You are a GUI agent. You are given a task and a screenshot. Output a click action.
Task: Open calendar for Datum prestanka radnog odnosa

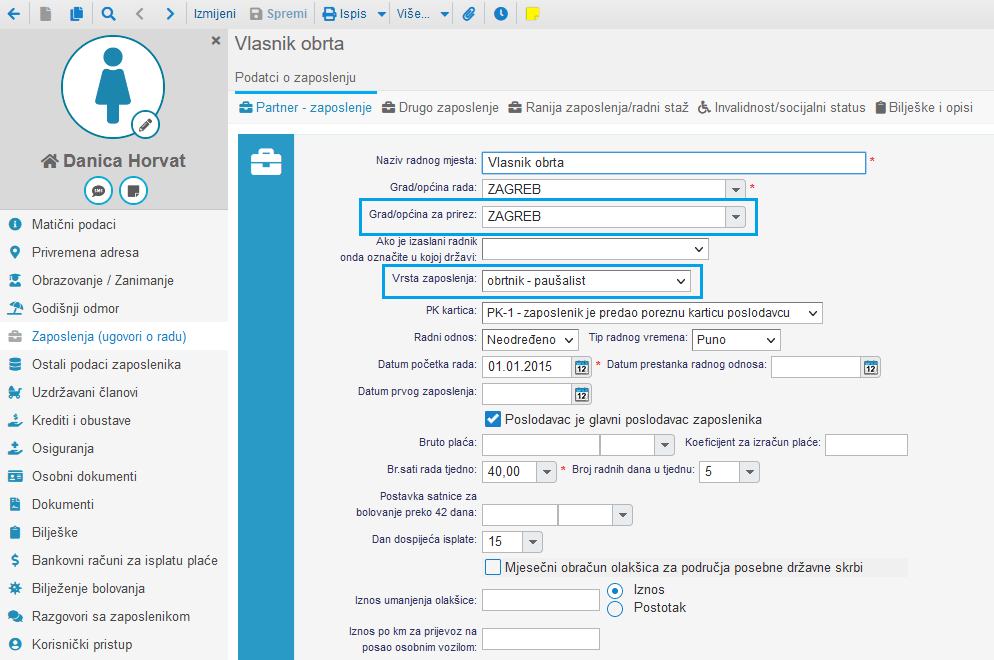871,367
